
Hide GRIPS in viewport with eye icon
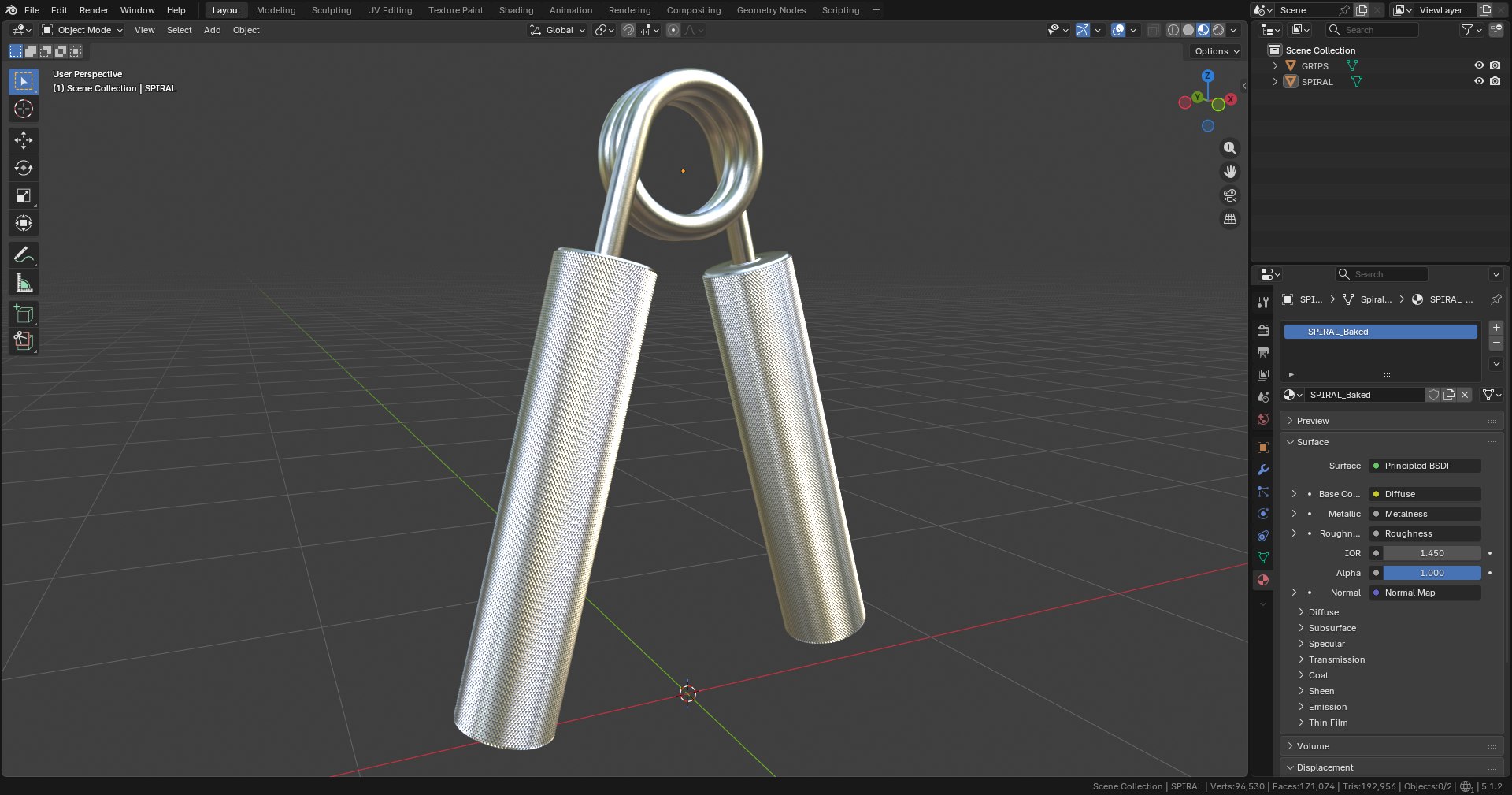point(1479,65)
